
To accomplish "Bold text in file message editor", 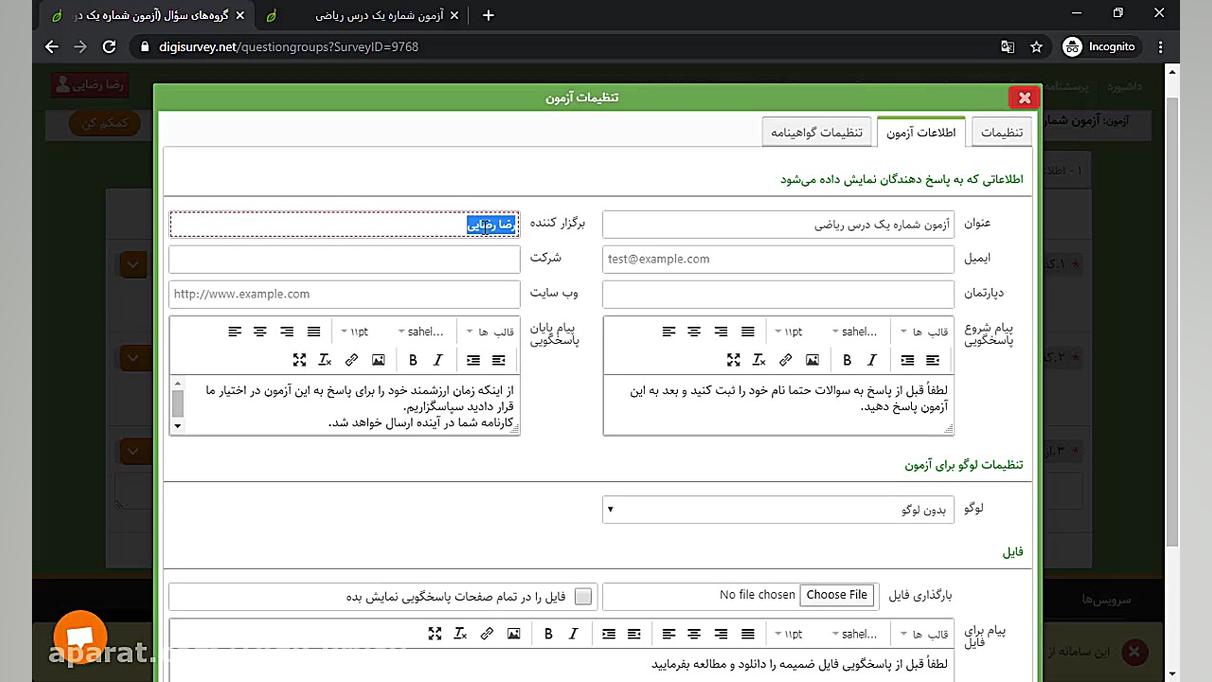I will pos(548,634).
